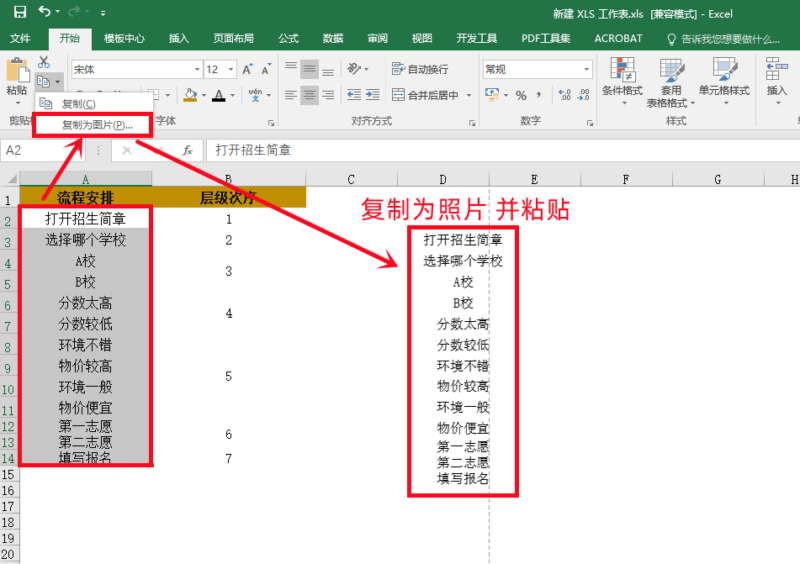Align text left
The height and width of the screenshot is (564, 800).
[x=291, y=95]
